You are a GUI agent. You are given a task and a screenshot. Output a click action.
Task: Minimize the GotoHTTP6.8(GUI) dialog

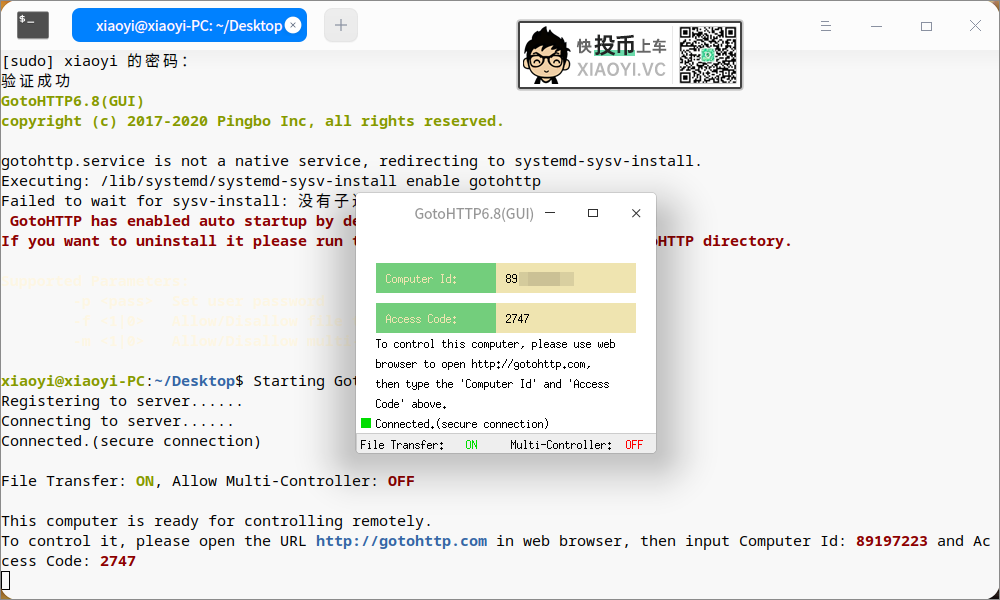click(550, 213)
